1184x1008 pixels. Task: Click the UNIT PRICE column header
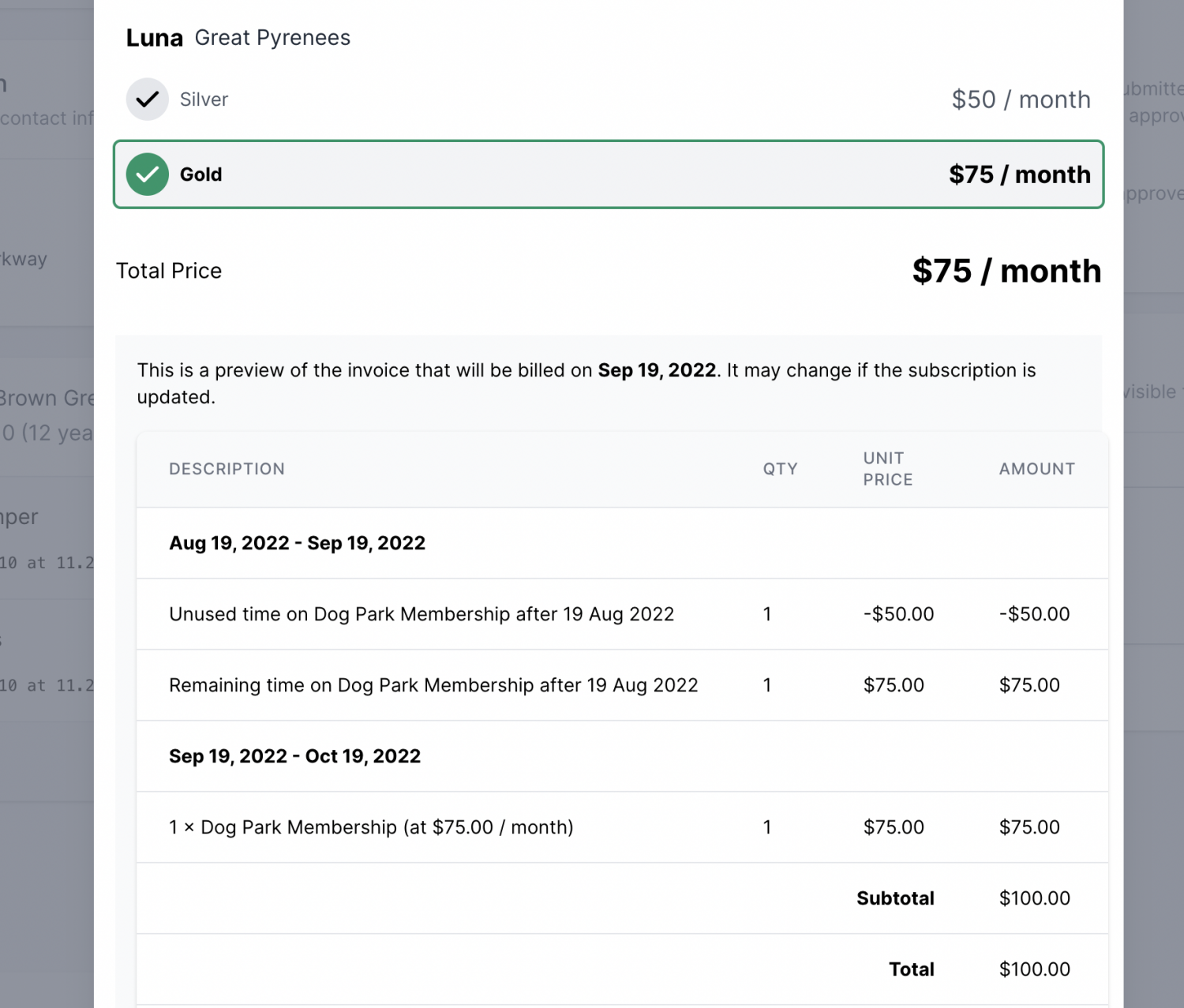pyautogui.click(x=887, y=469)
